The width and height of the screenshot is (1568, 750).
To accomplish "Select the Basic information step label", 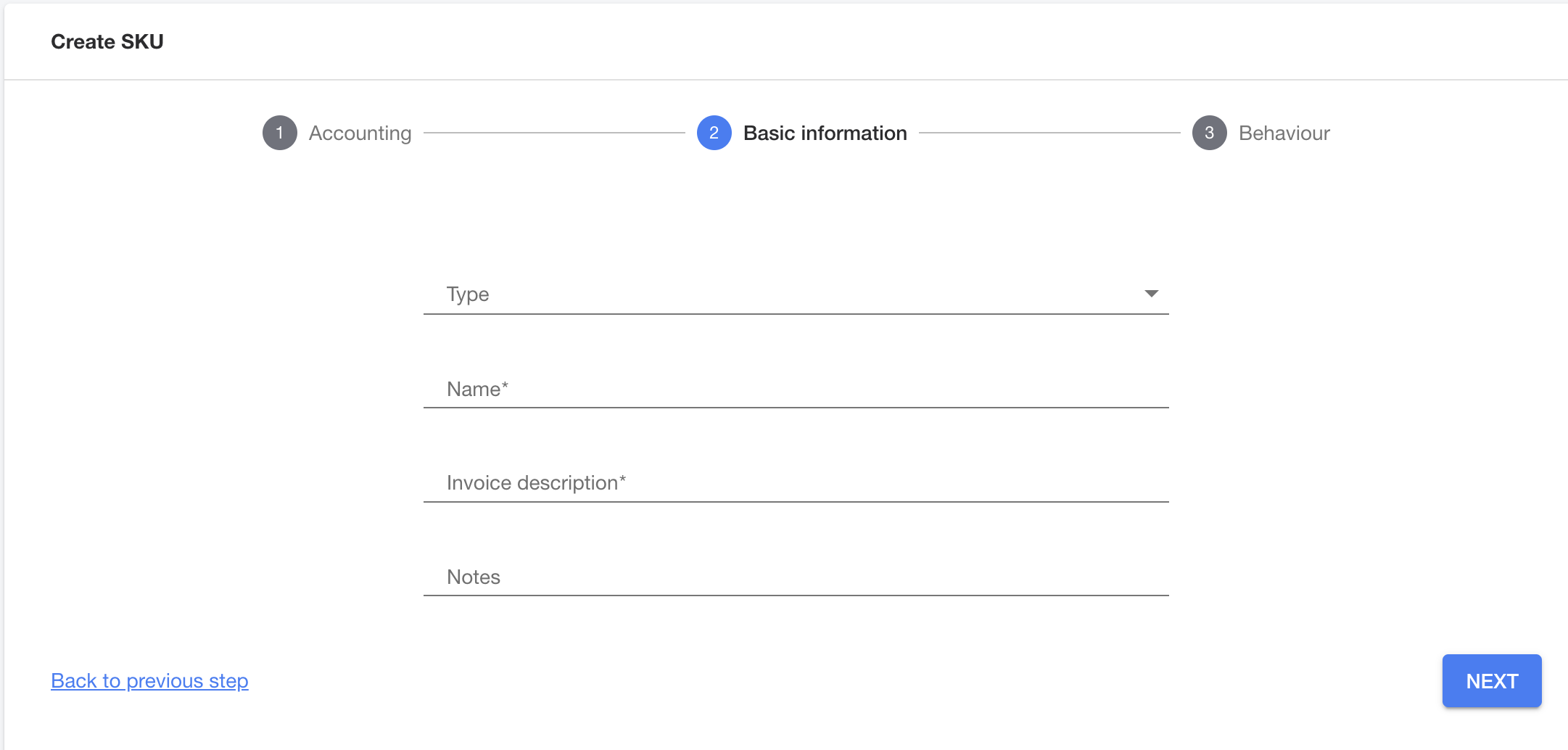I will click(x=825, y=133).
